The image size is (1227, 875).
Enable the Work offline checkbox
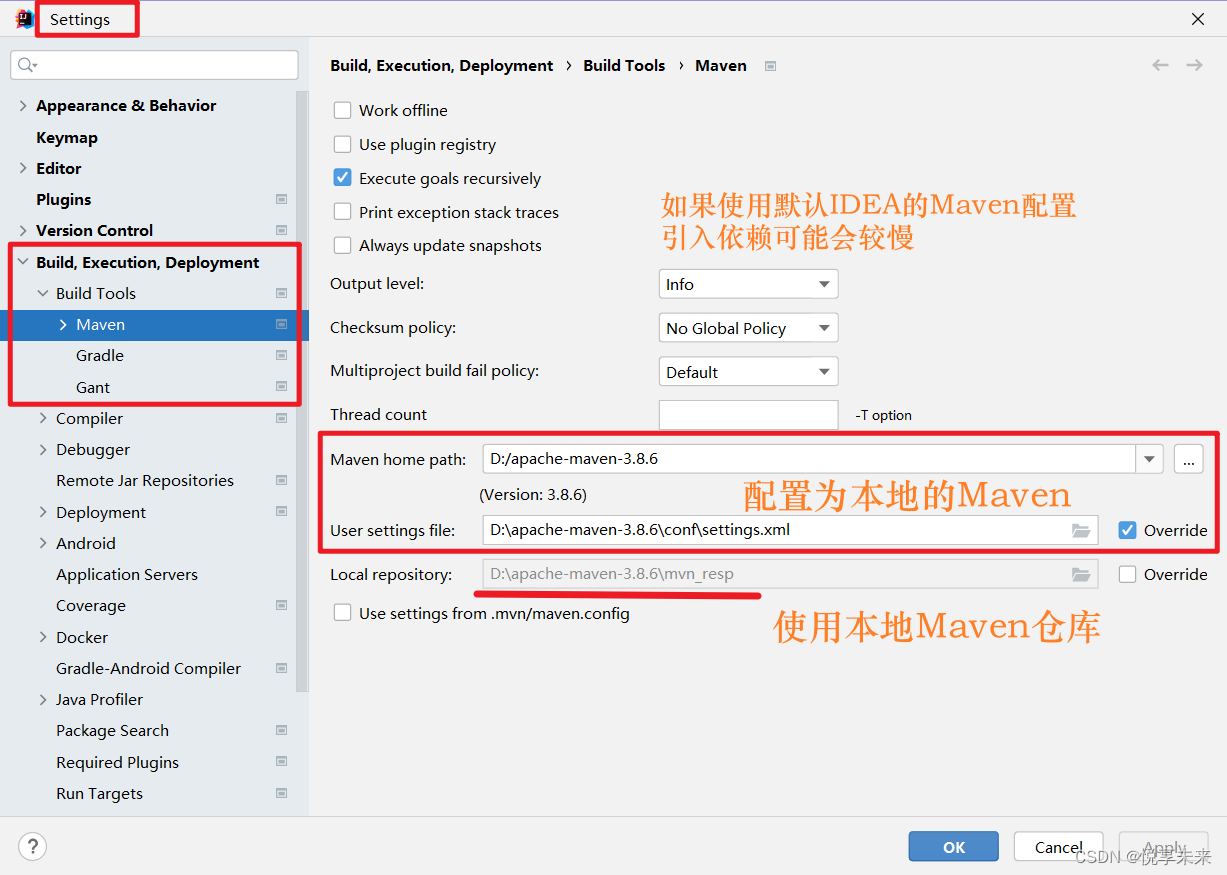[343, 110]
